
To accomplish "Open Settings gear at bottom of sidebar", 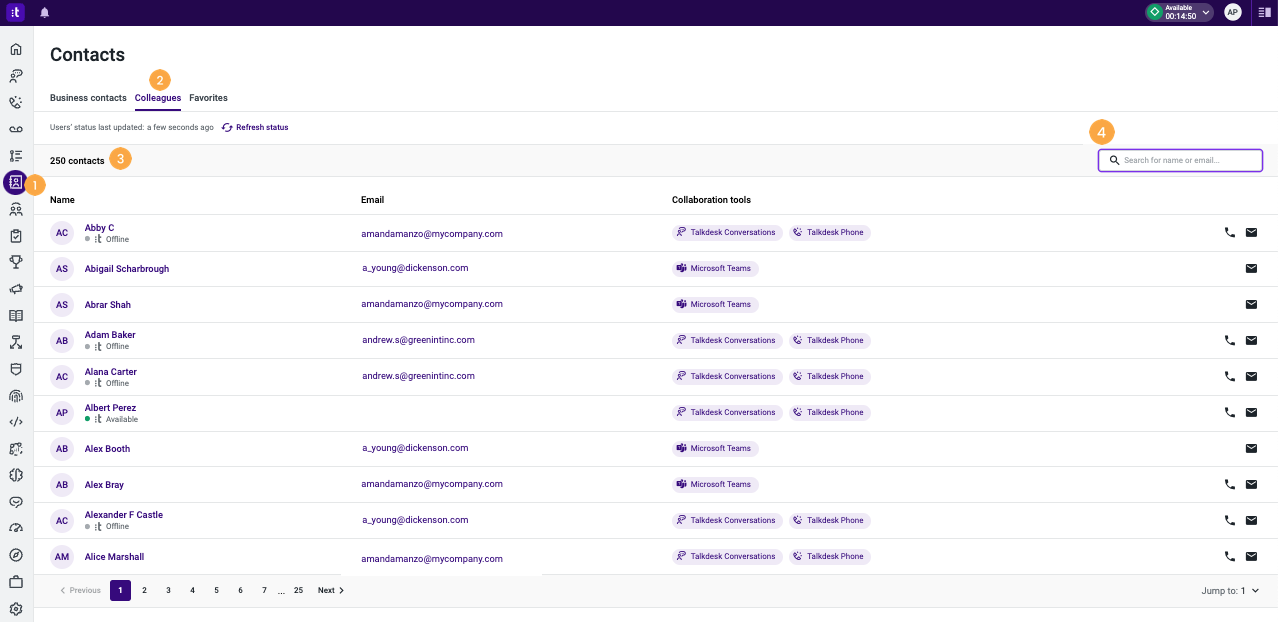I will (15, 608).
